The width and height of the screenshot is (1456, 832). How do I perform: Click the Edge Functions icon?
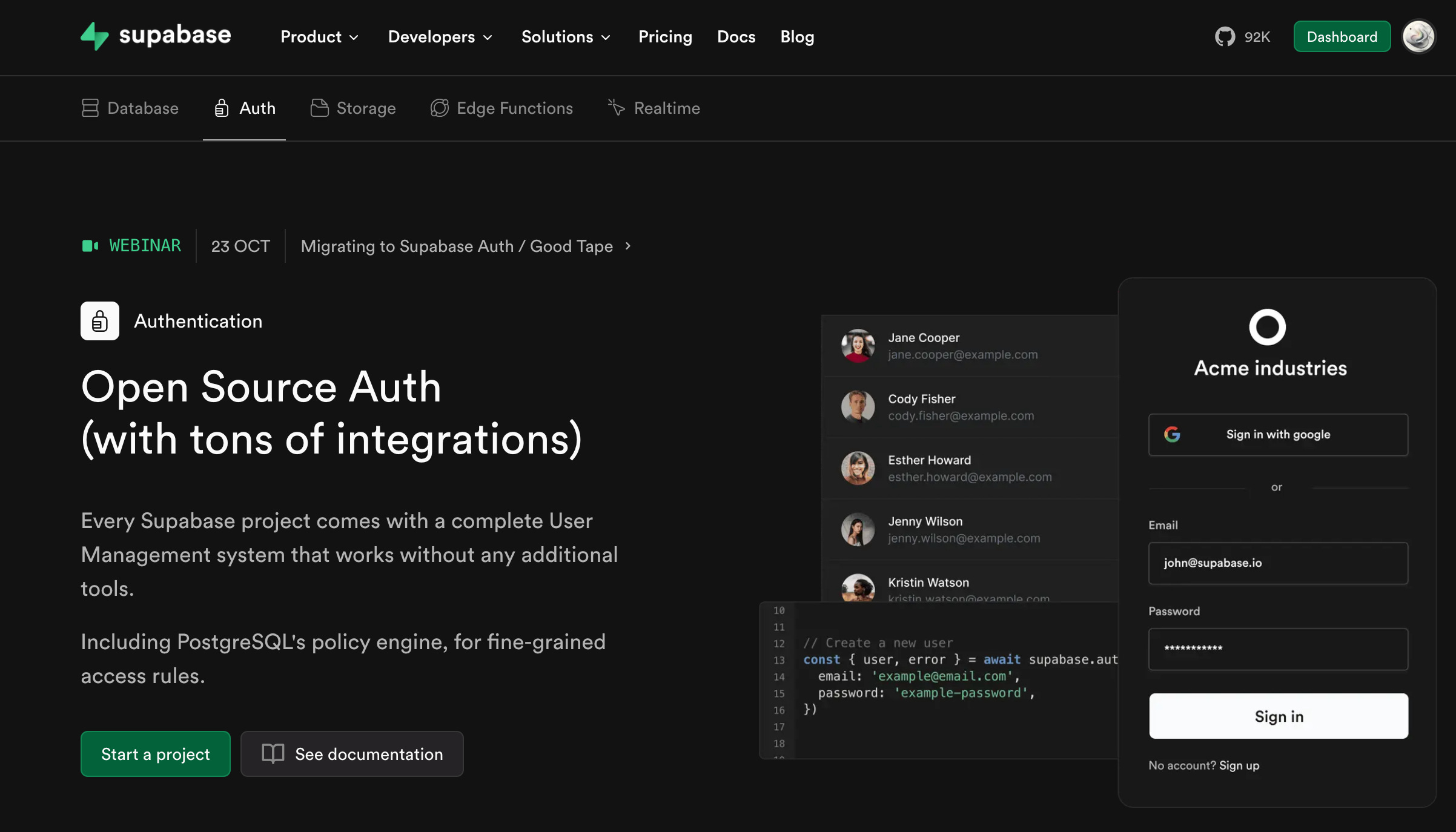click(x=440, y=108)
